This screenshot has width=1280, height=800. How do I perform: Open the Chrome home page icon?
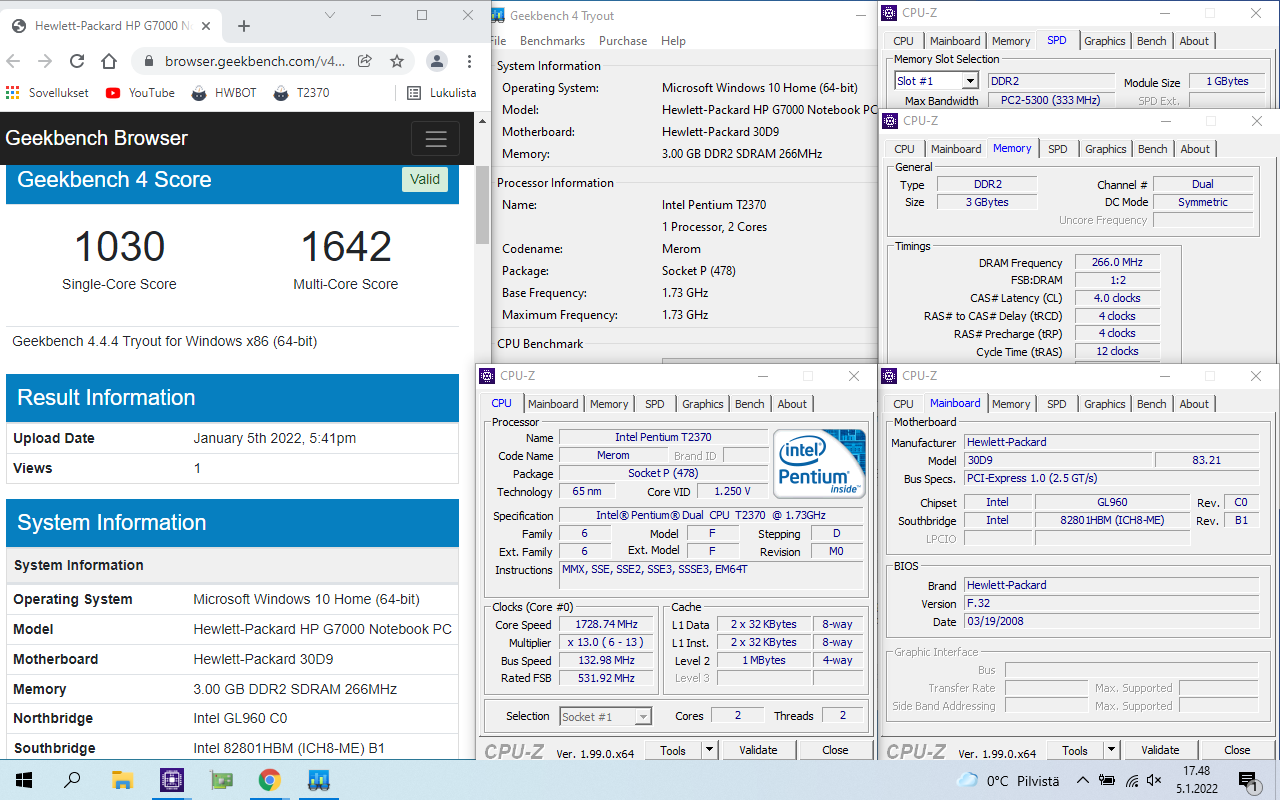click(x=109, y=61)
